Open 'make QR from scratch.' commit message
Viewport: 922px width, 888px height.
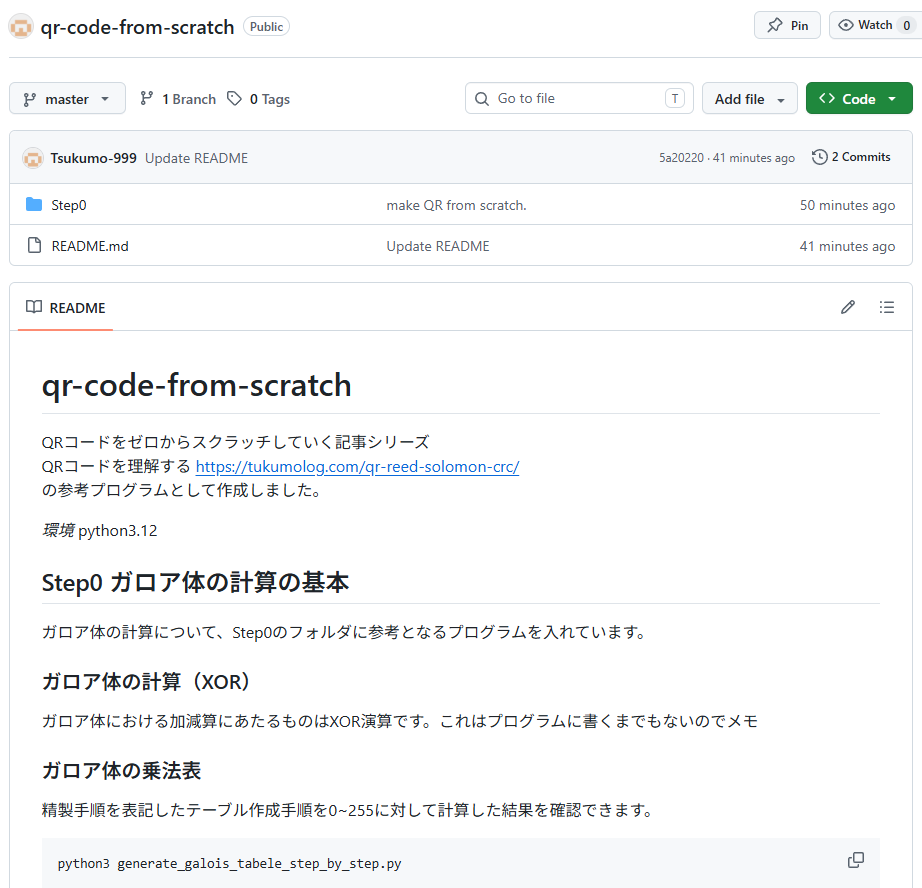click(x=456, y=205)
